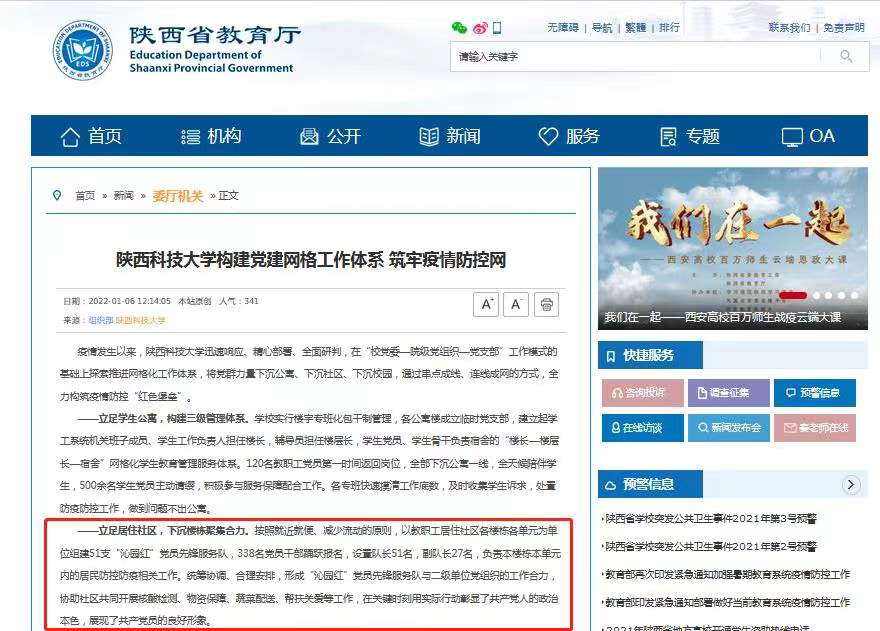Open the Weibo icon link

coord(480,28)
